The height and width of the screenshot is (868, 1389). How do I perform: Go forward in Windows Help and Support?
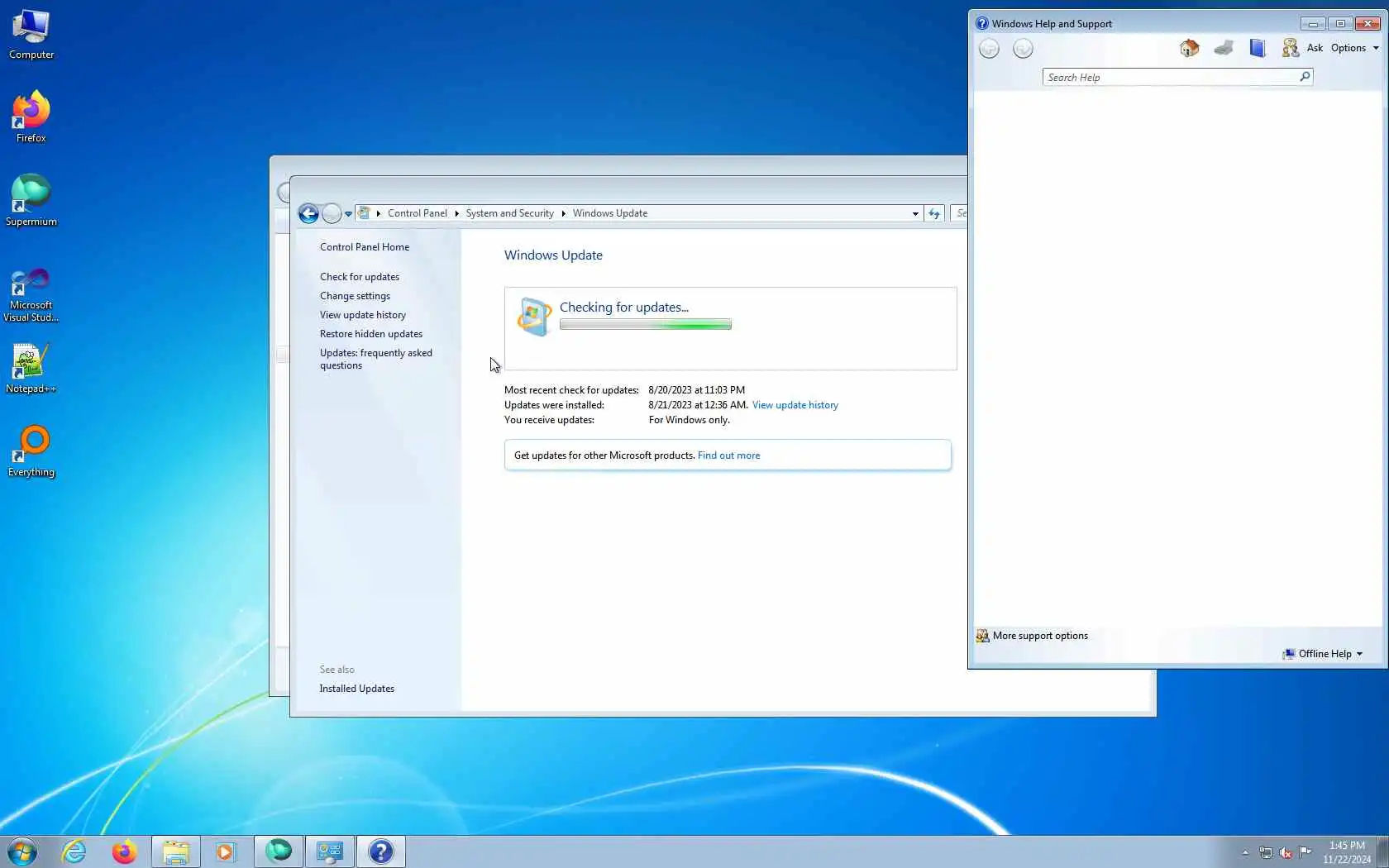[1023, 49]
